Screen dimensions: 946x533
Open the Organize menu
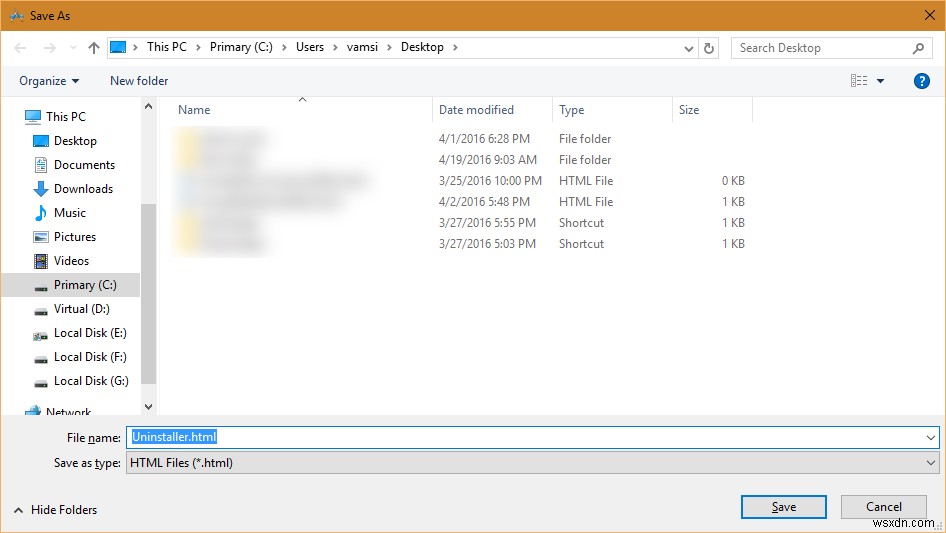click(x=49, y=81)
